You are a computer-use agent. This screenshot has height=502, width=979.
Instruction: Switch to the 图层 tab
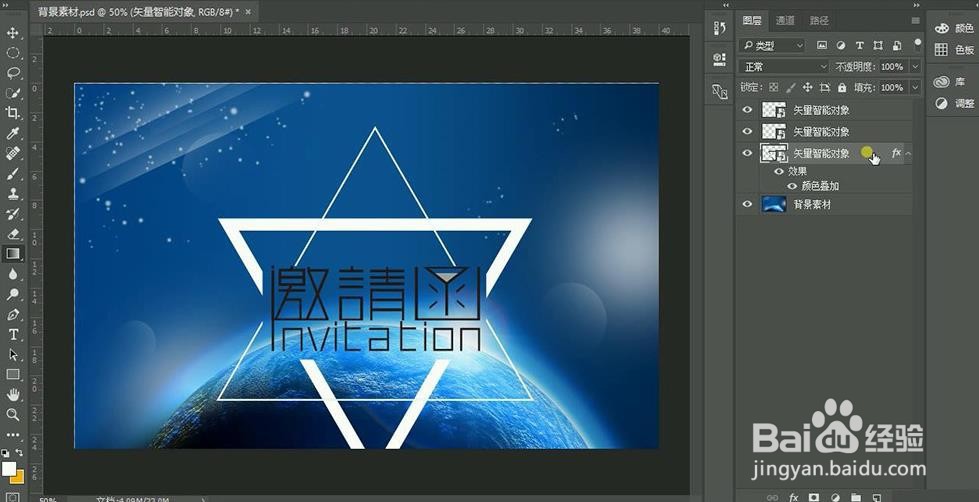(x=752, y=21)
